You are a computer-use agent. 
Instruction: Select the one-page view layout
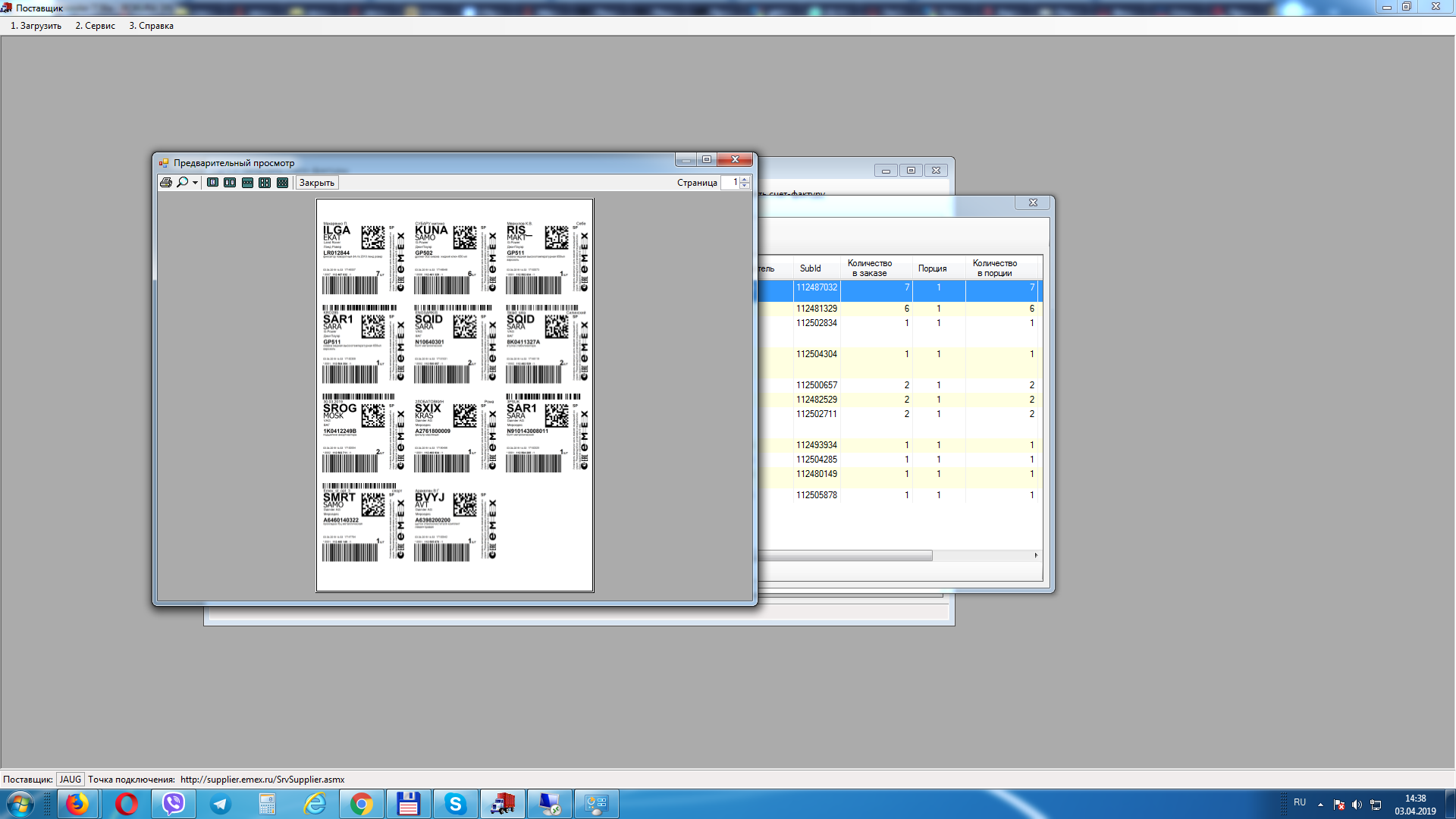click(x=213, y=183)
